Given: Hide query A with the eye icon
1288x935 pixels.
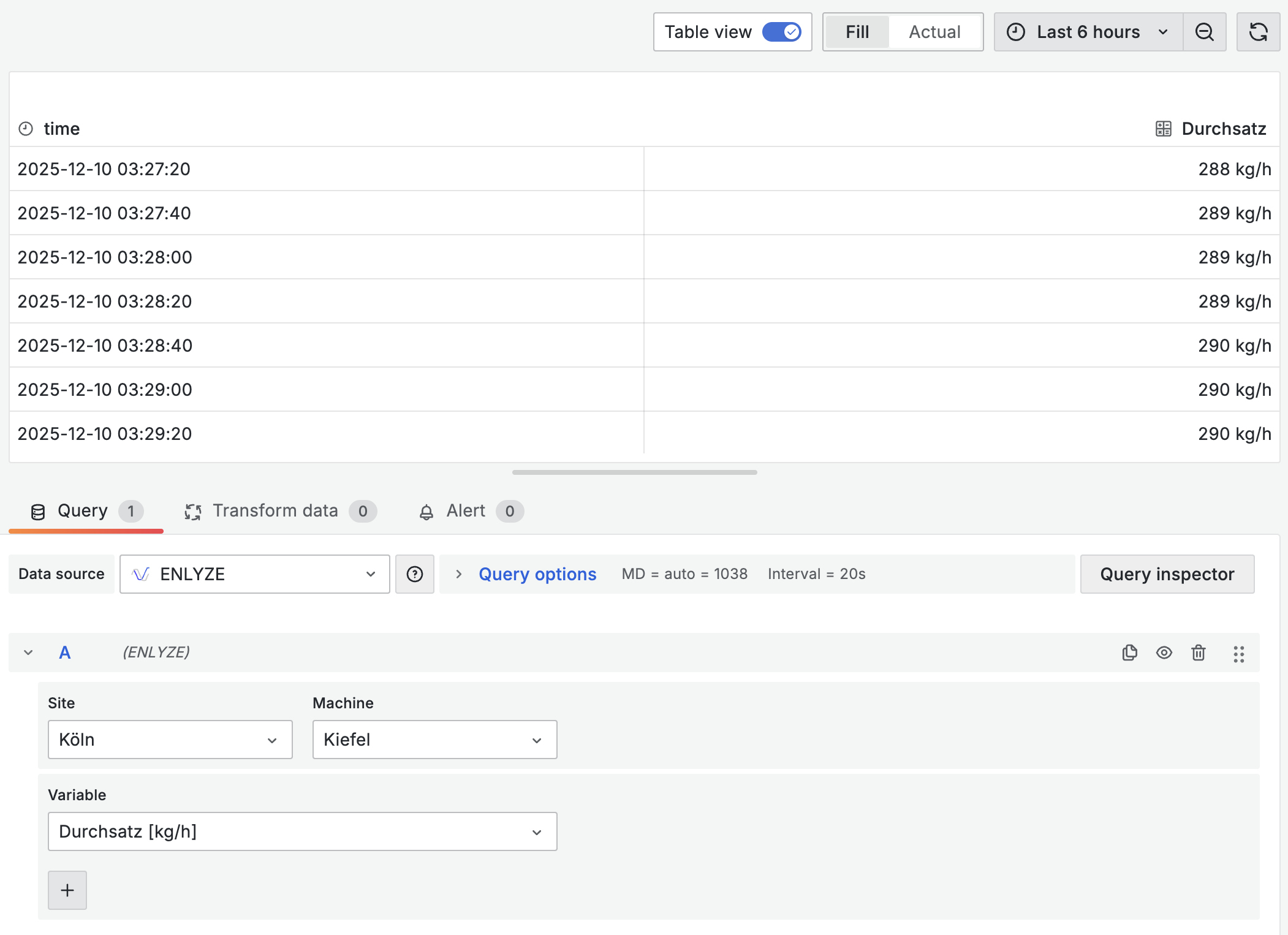Looking at the screenshot, I should (x=1164, y=653).
